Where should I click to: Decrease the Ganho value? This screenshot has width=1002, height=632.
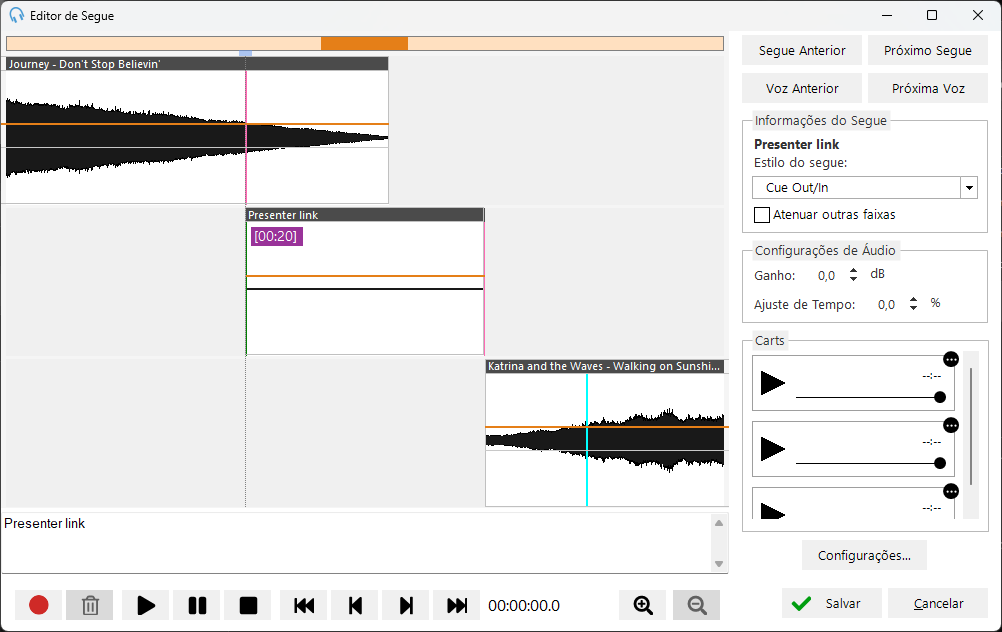point(854,279)
